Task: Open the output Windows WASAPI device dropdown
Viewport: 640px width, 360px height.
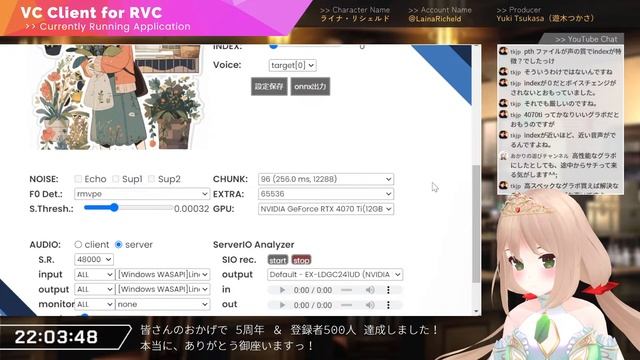Action: coord(163,289)
